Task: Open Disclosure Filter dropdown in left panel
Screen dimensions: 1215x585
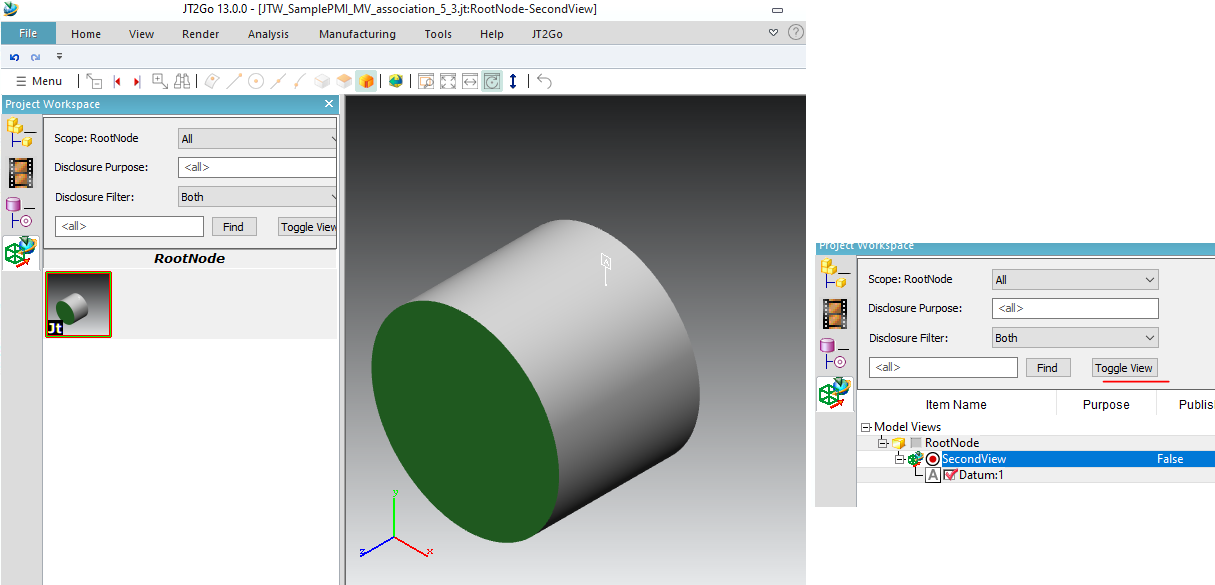Action: click(x=258, y=197)
